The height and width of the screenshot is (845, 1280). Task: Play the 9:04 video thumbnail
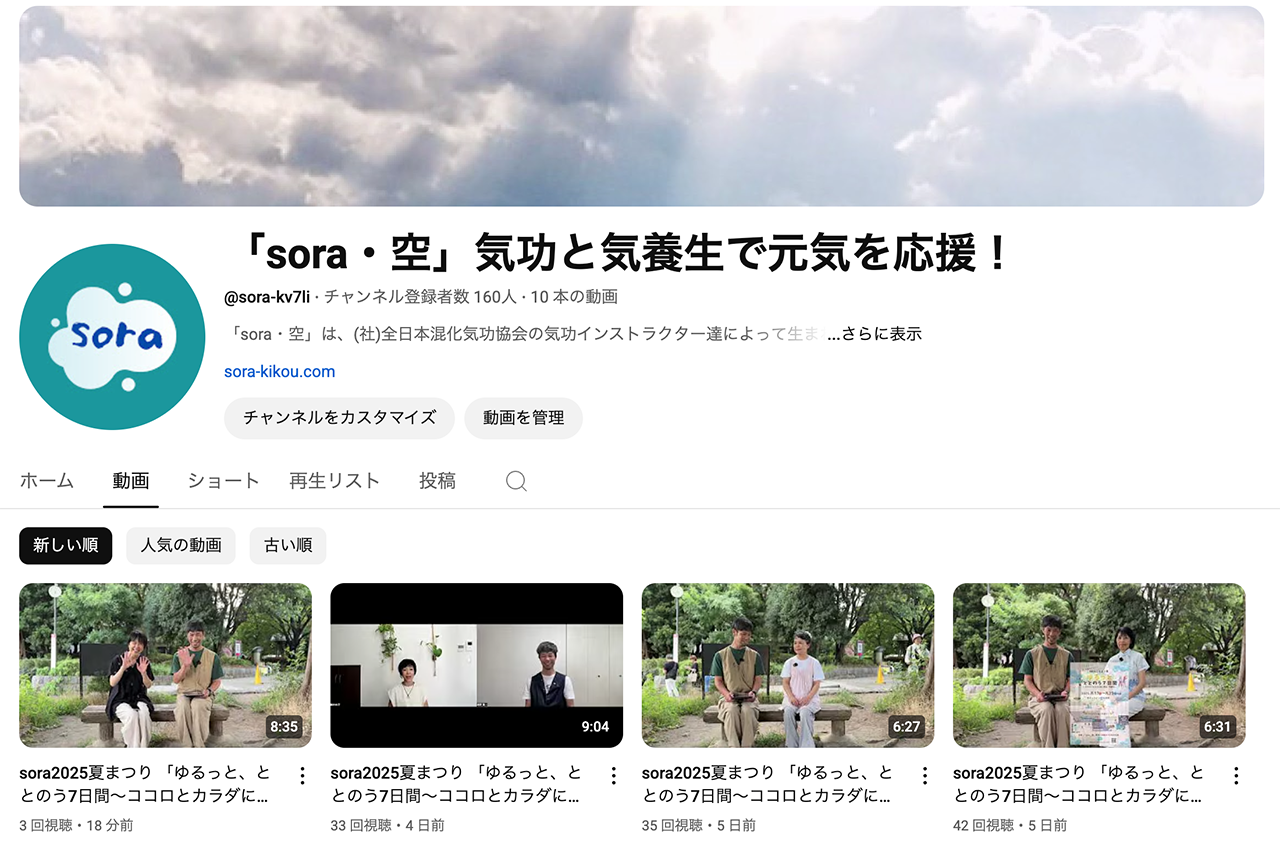[x=477, y=665]
